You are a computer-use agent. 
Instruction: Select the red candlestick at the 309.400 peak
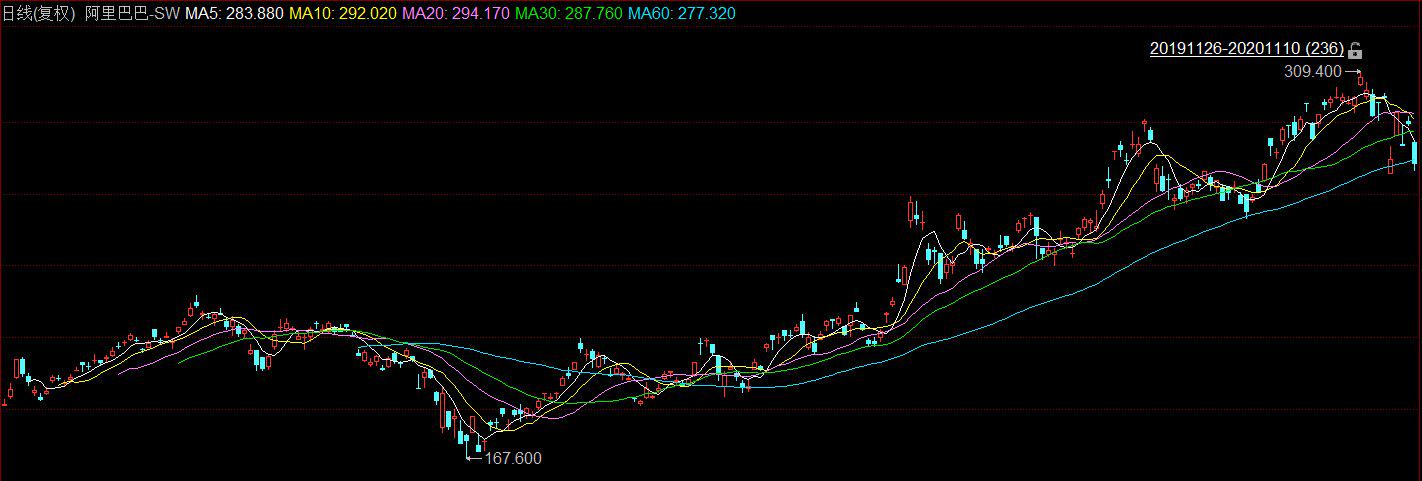[1362, 82]
